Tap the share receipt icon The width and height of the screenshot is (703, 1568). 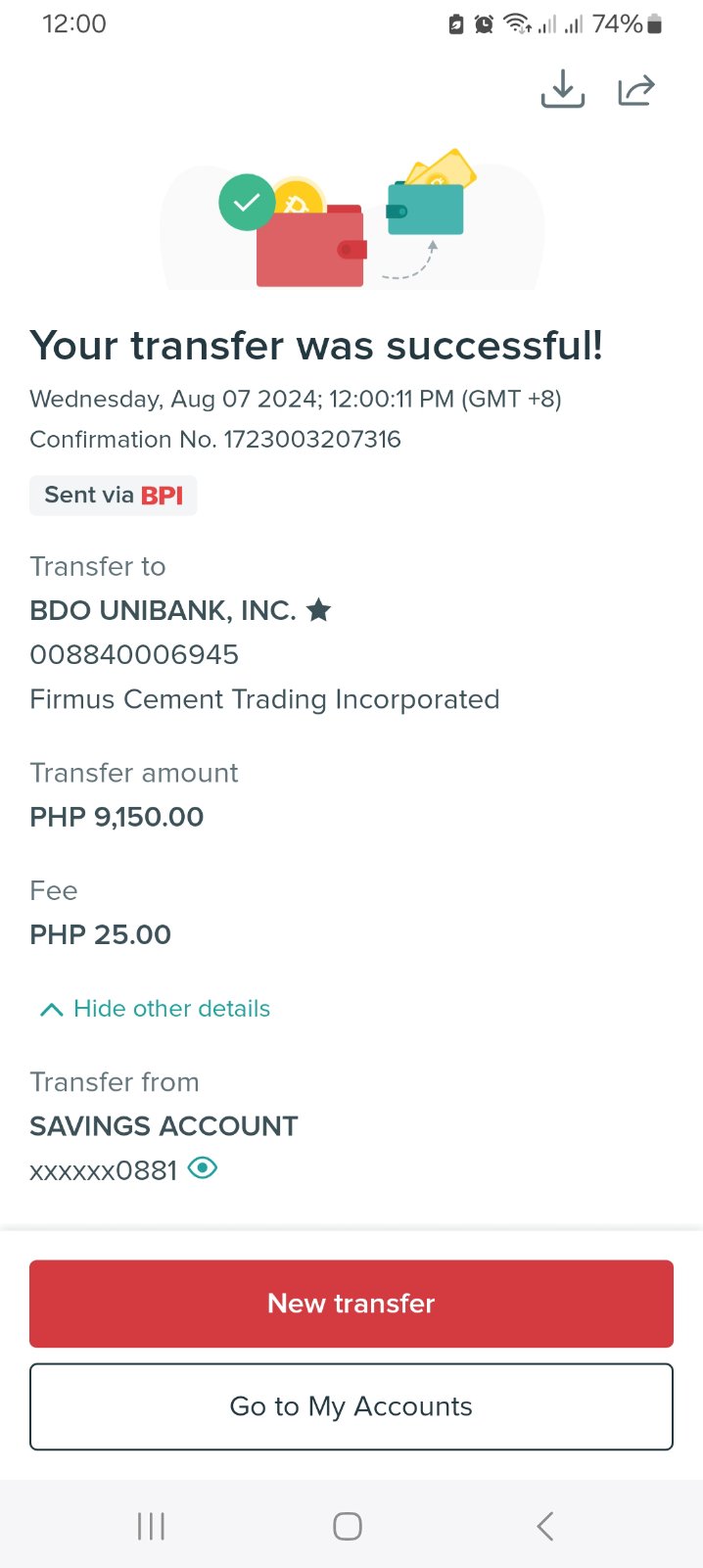pyautogui.click(x=635, y=90)
